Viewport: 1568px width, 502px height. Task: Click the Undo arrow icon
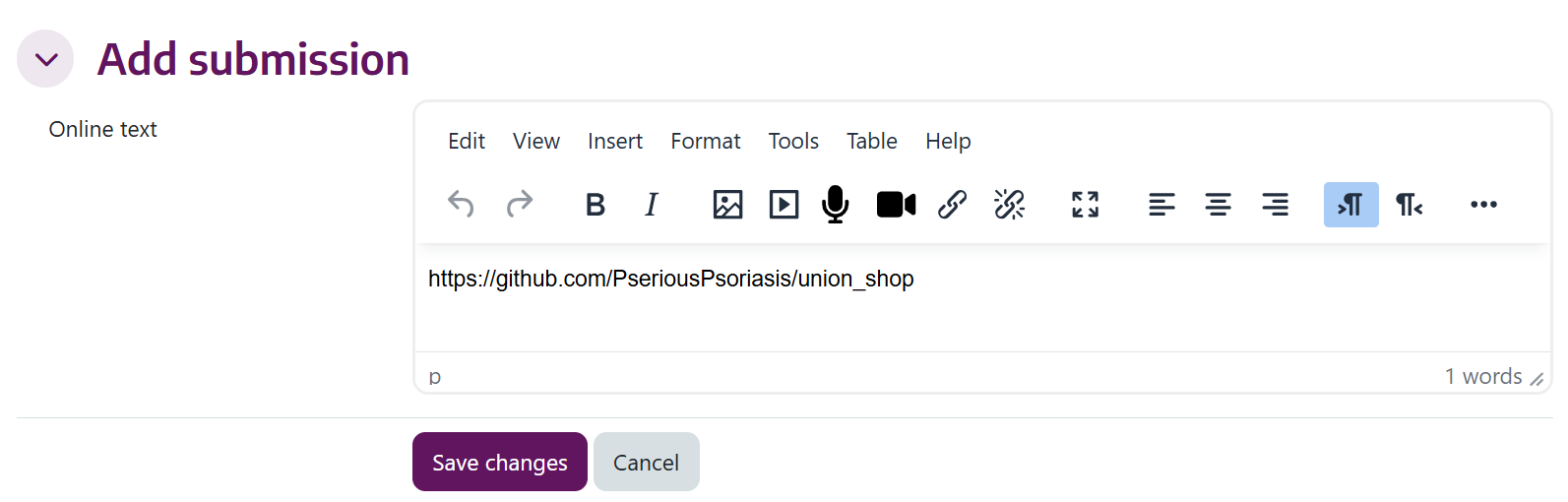point(461,205)
